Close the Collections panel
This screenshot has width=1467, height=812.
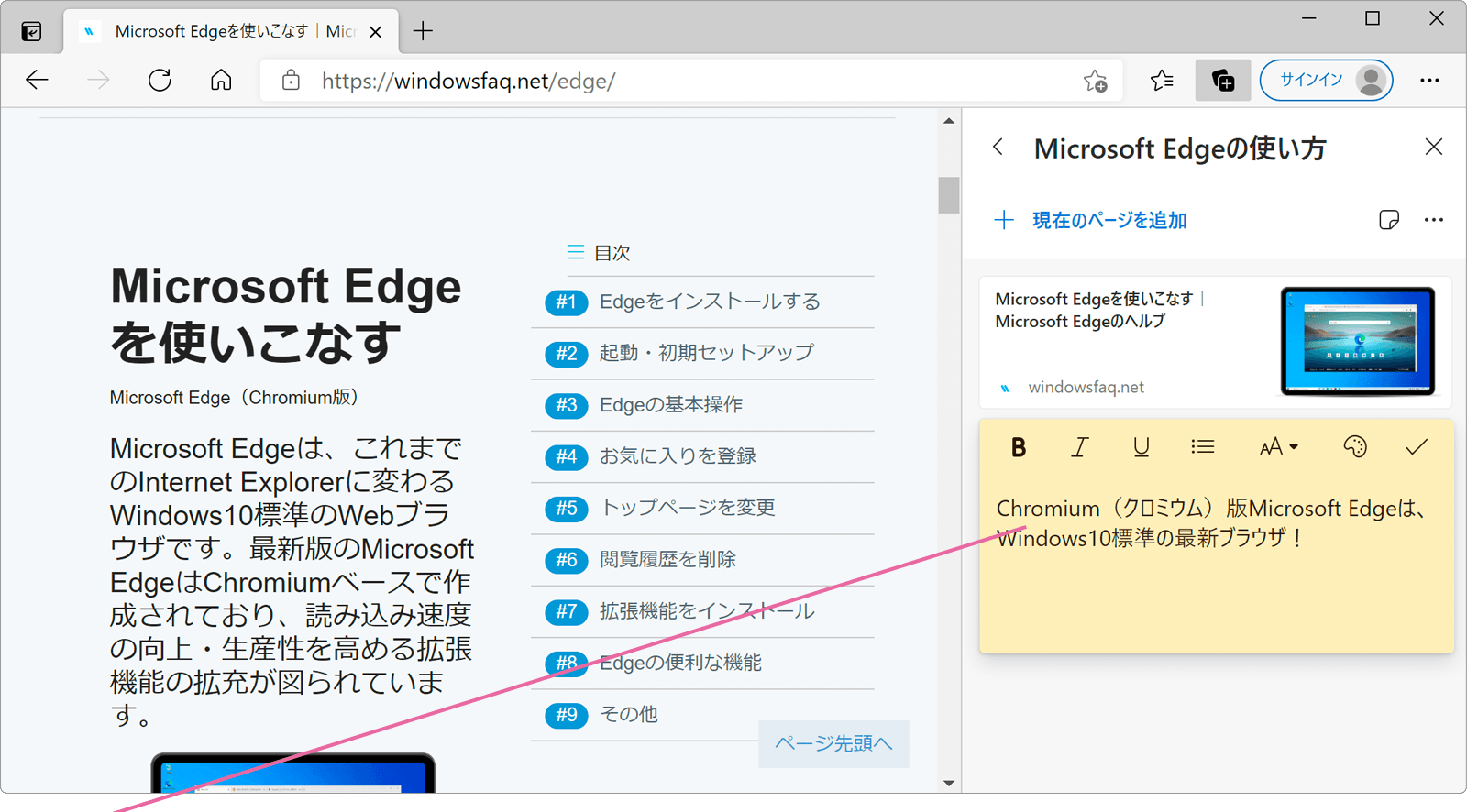[x=1434, y=147]
